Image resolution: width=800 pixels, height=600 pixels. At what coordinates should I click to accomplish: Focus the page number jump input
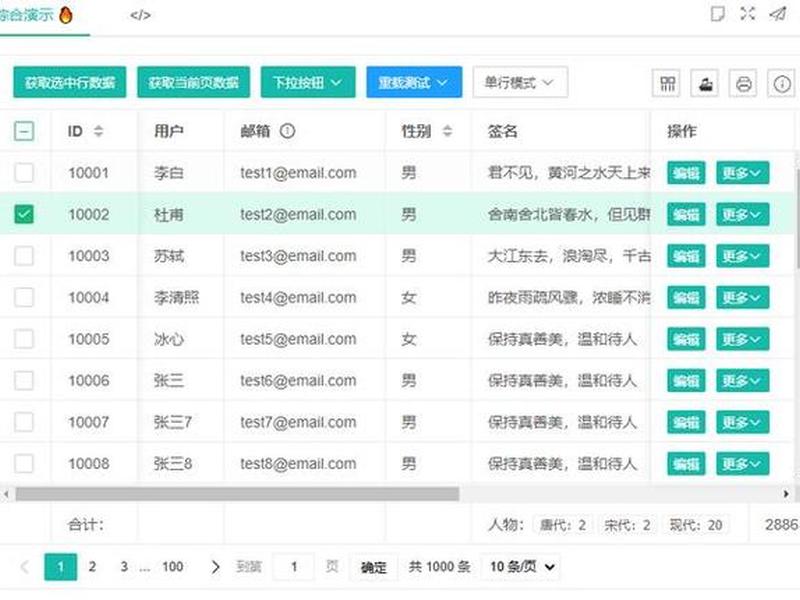(294, 567)
